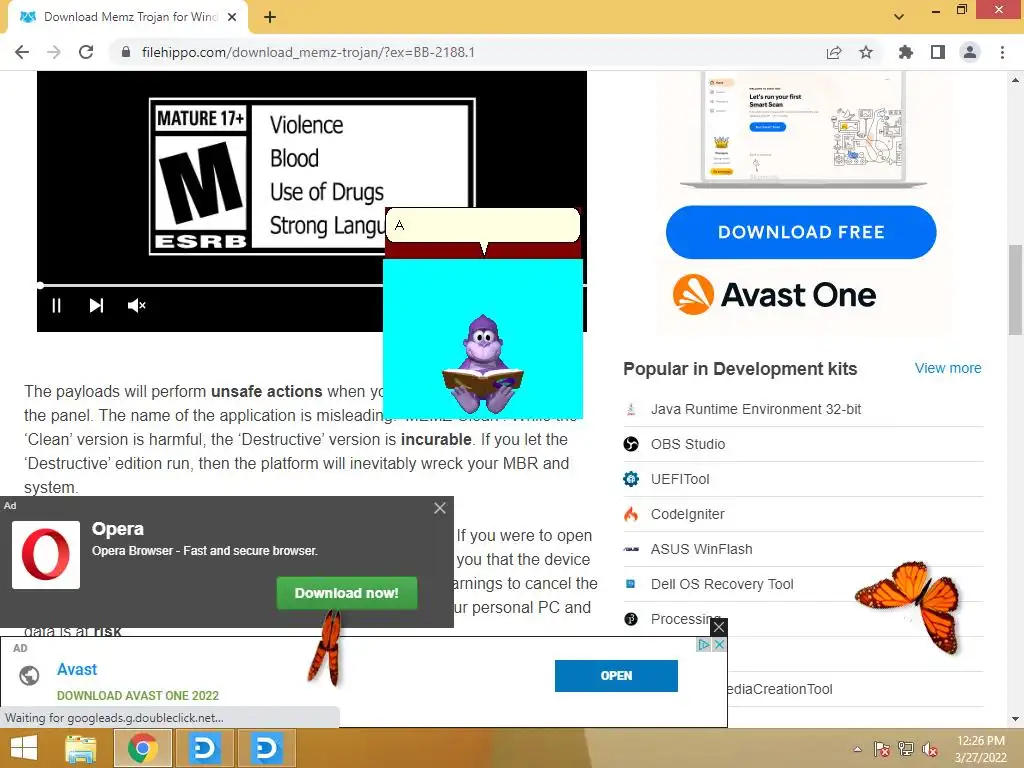Click the BonziBuddy purple gorilla
Screen dimensions: 1024x768
pos(483,364)
